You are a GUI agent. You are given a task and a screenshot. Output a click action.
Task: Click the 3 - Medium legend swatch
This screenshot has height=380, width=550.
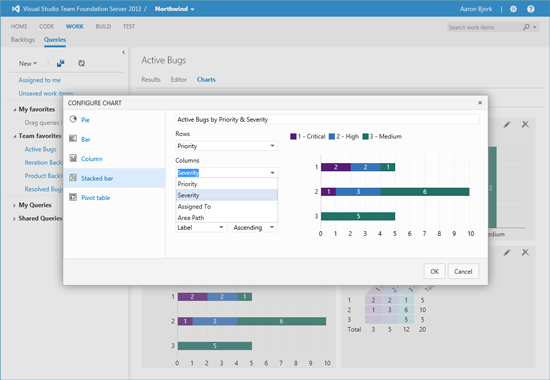(x=365, y=136)
